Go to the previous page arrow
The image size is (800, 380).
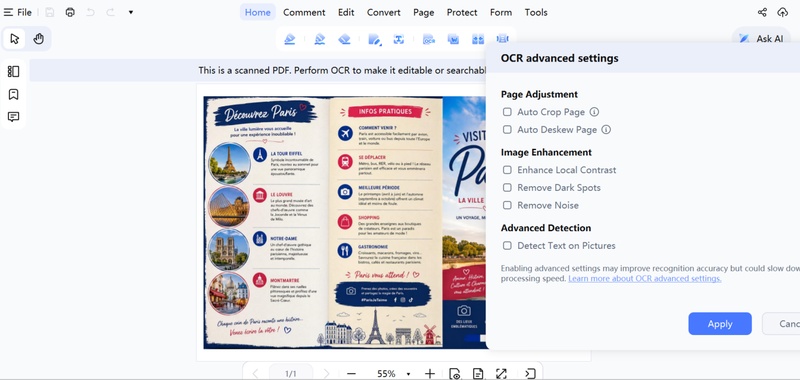tap(256, 374)
